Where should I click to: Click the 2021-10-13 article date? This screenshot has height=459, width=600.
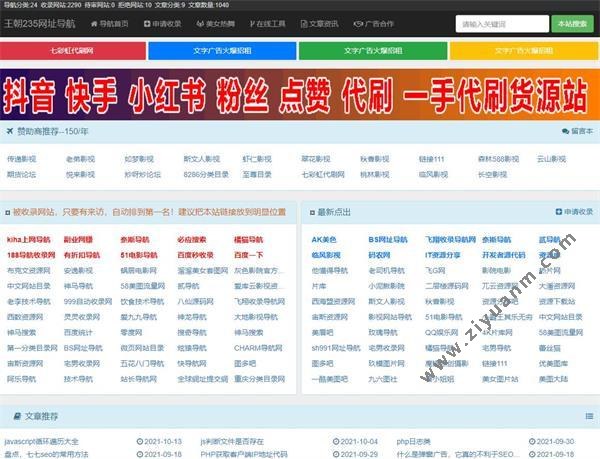tap(160, 441)
